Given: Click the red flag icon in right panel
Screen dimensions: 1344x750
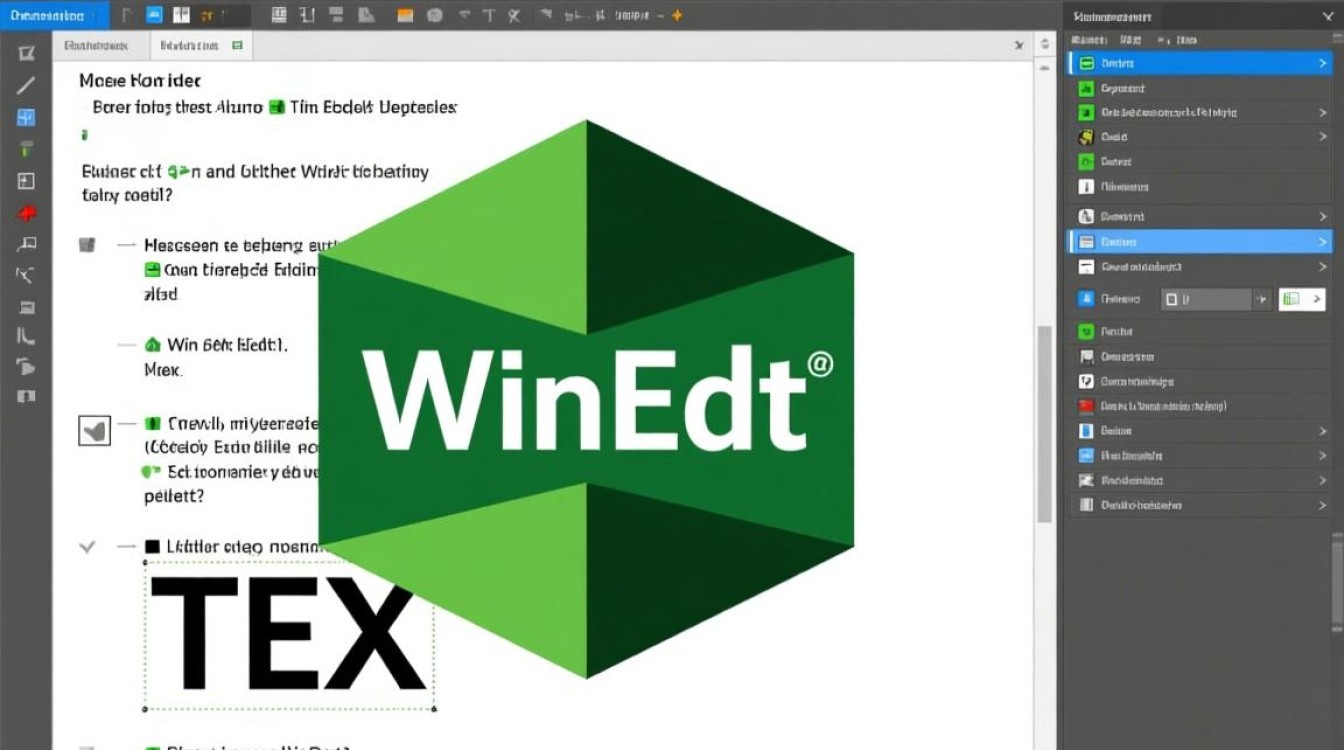Looking at the screenshot, I should (x=1086, y=406).
